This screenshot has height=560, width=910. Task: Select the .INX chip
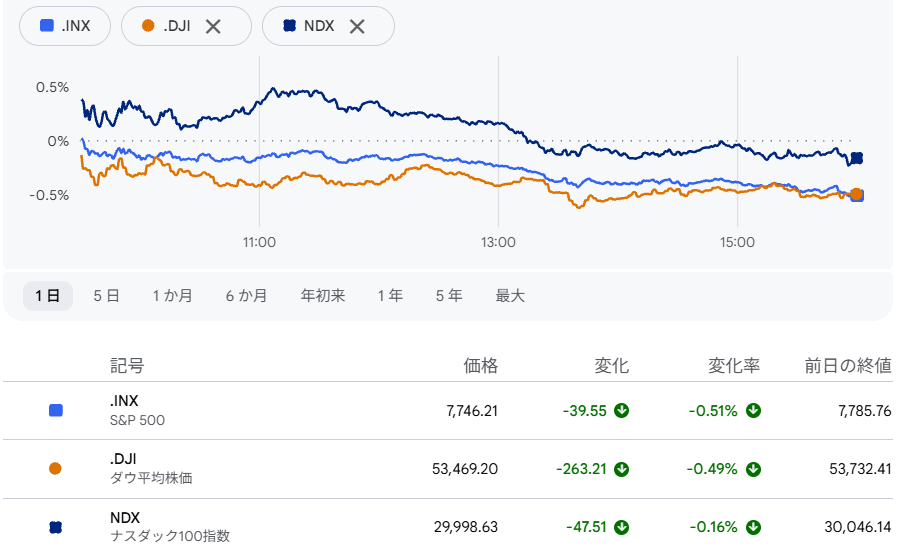pyautogui.click(x=65, y=26)
